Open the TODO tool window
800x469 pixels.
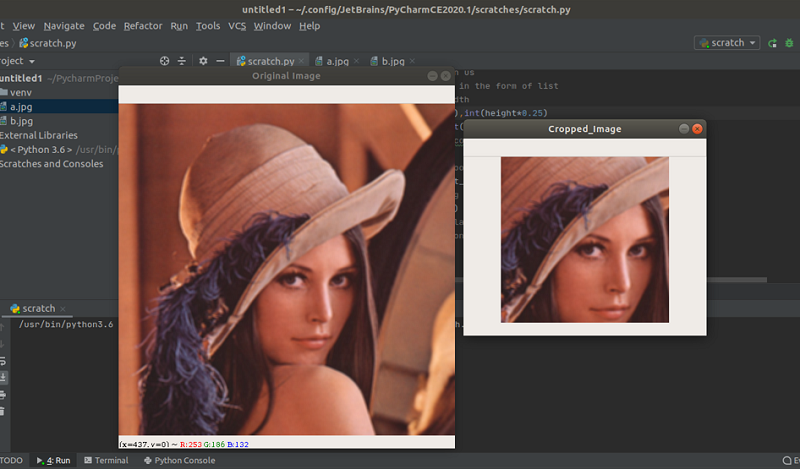pyautogui.click(x=11, y=460)
